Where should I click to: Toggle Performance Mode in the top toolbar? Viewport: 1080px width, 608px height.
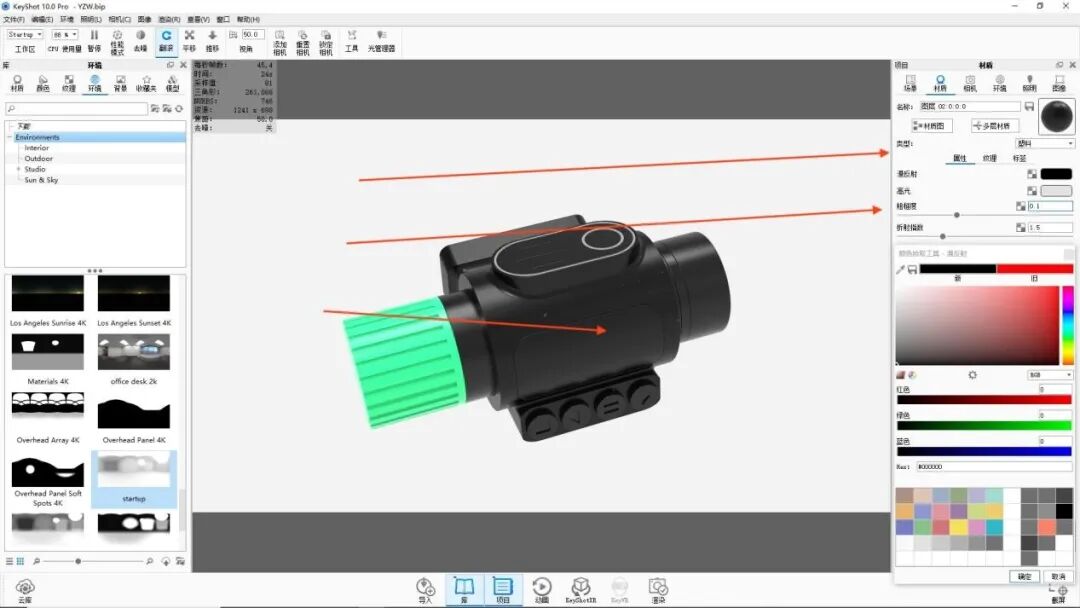[x=118, y=36]
